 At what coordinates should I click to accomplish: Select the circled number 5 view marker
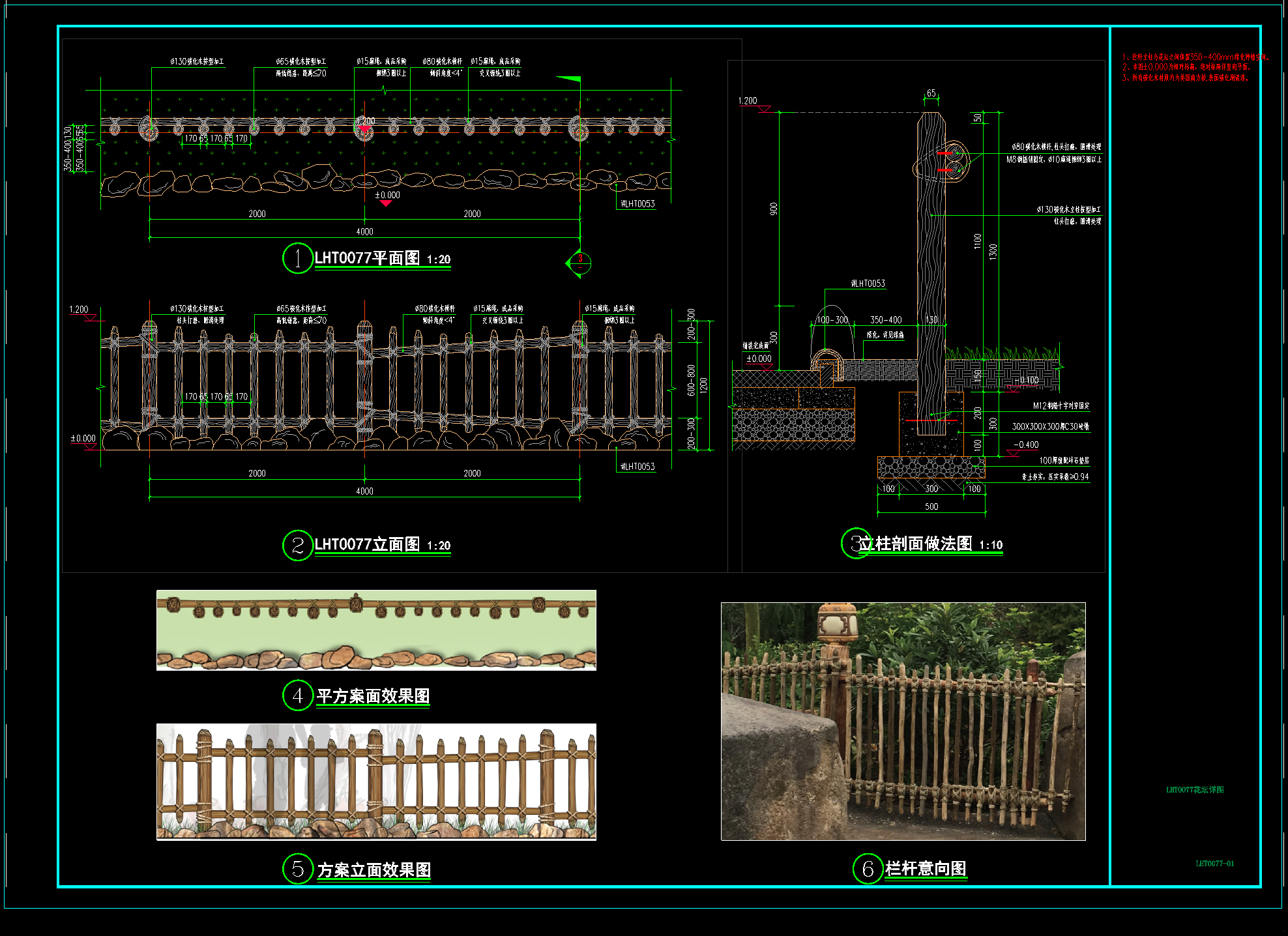pos(298,869)
